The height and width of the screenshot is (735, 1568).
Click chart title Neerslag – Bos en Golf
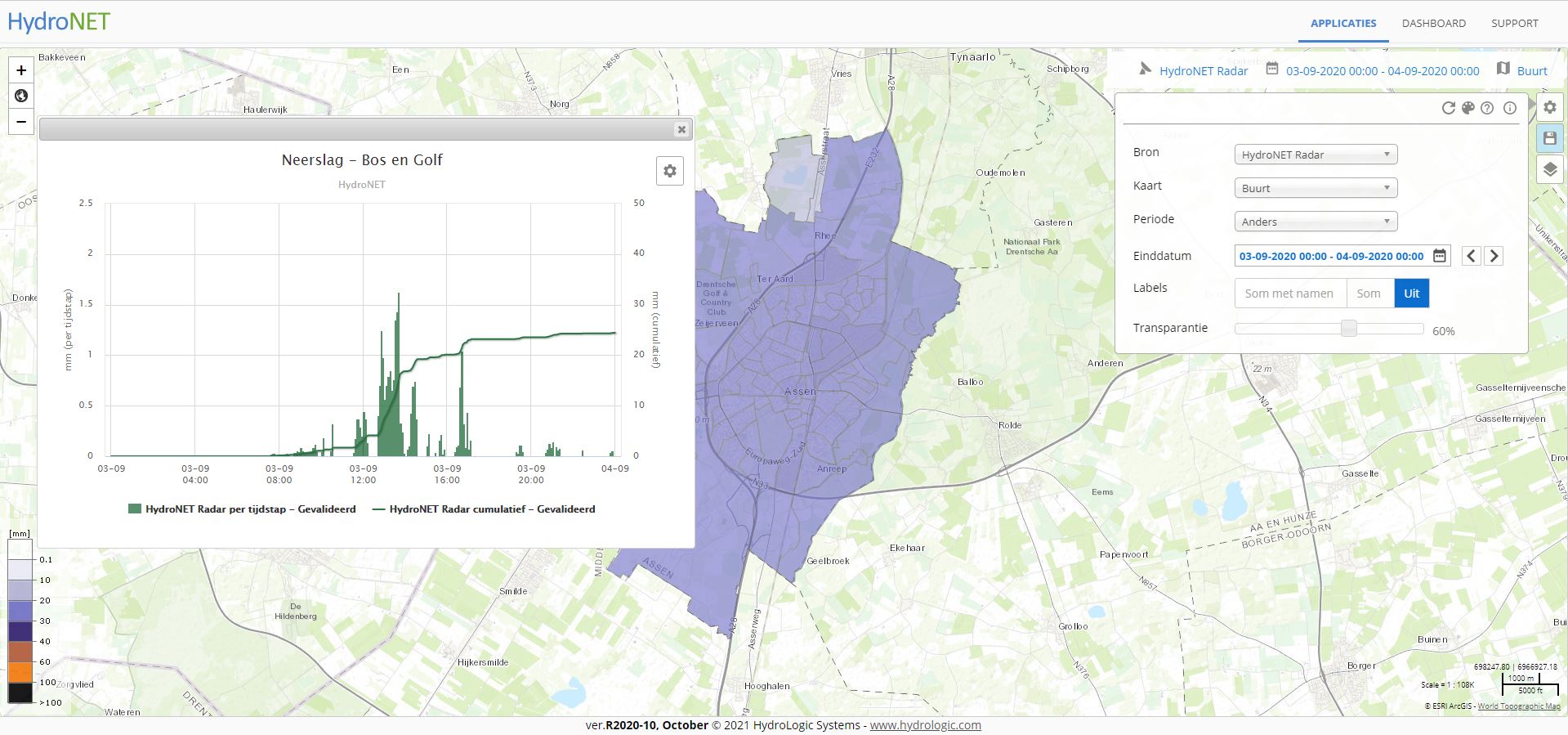[x=362, y=160]
